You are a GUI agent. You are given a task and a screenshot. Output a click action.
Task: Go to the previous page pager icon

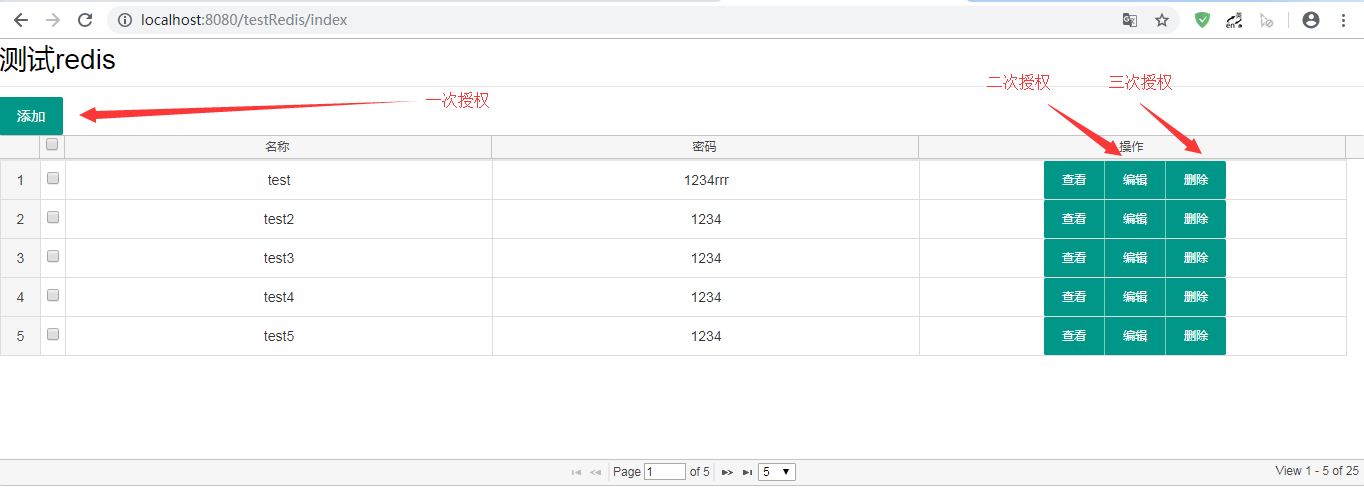(x=595, y=472)
